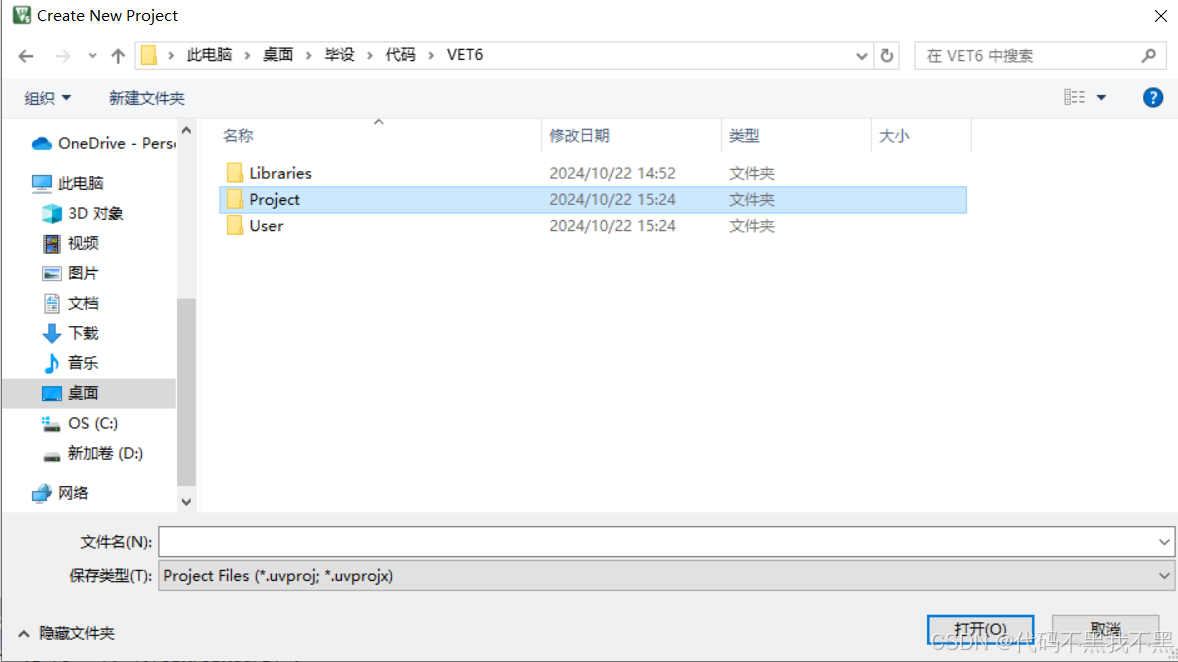
Task: Open 文档 folder in sidebar
Action: tap(71, 304)
